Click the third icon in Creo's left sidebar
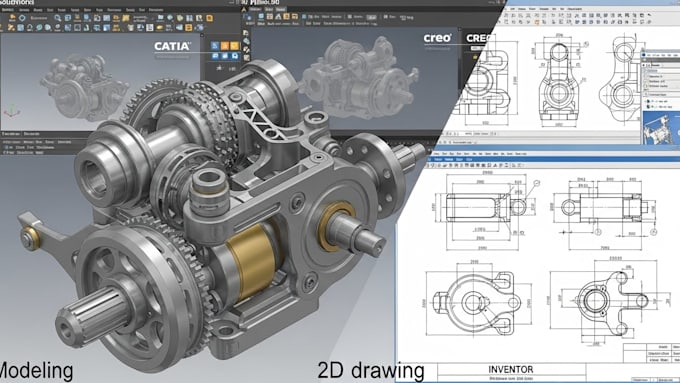 [246, 49]
